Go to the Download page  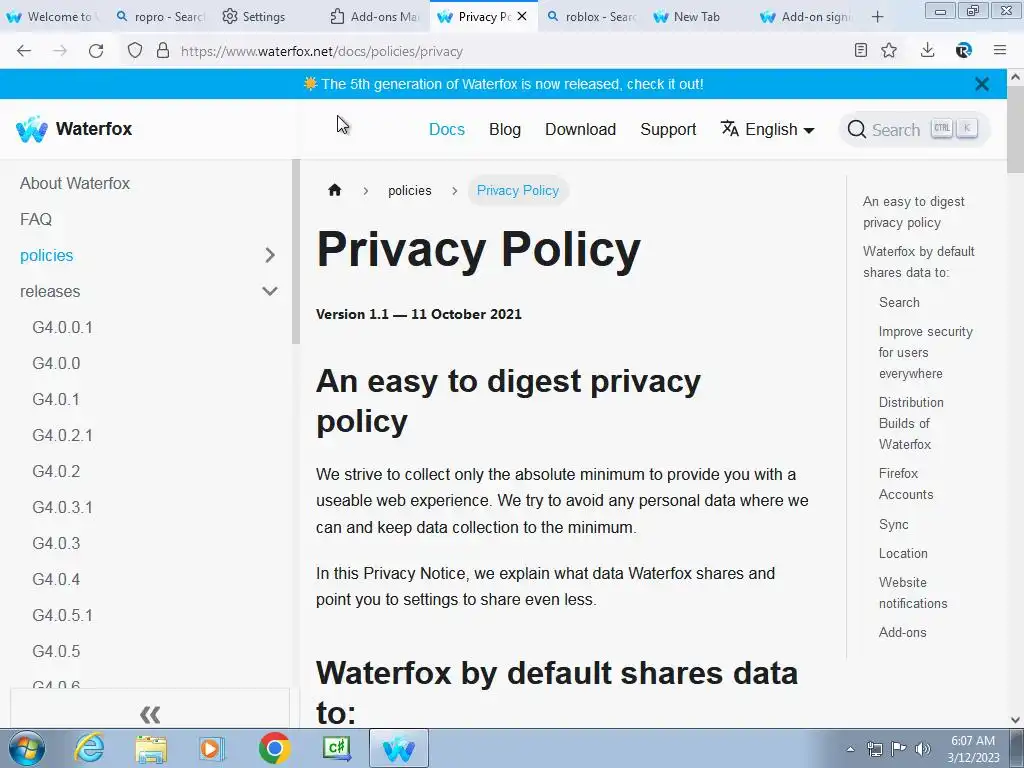coord(581,129)
